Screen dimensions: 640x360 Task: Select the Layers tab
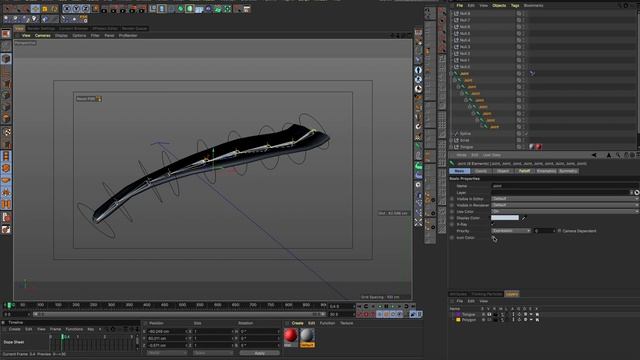click(x=512, y=294)
